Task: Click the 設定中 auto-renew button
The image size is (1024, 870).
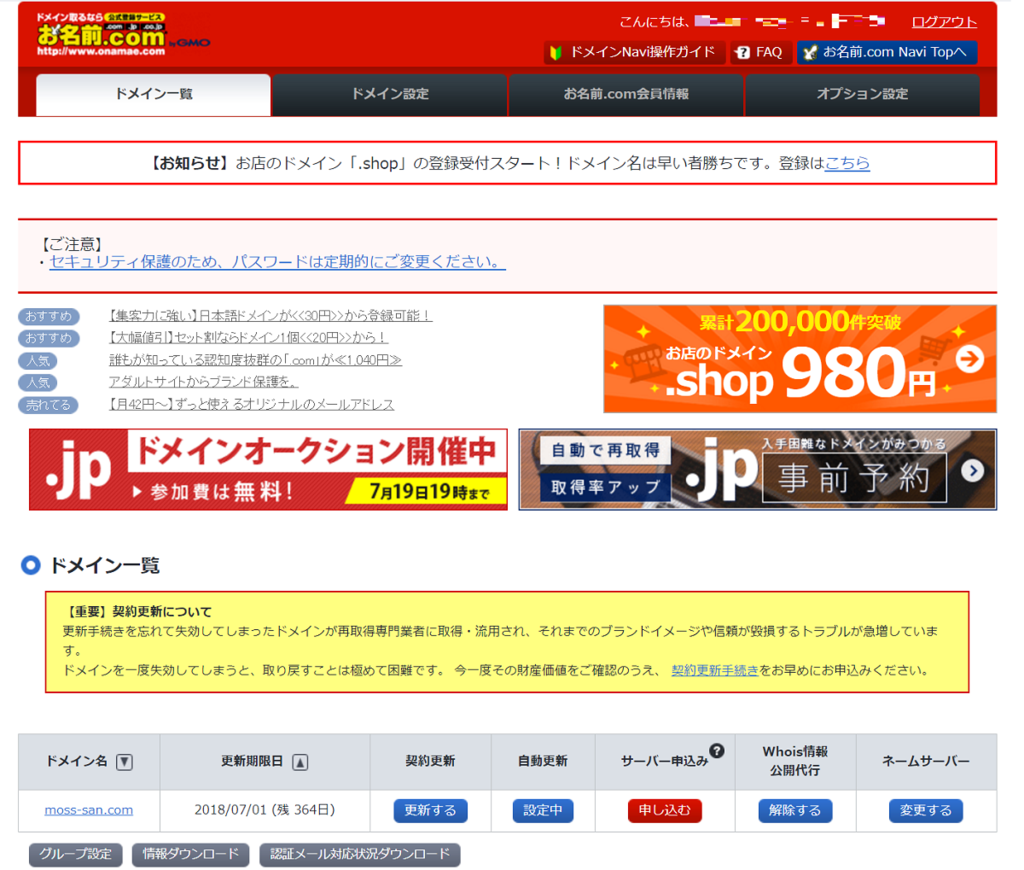Action: point(543,811)
